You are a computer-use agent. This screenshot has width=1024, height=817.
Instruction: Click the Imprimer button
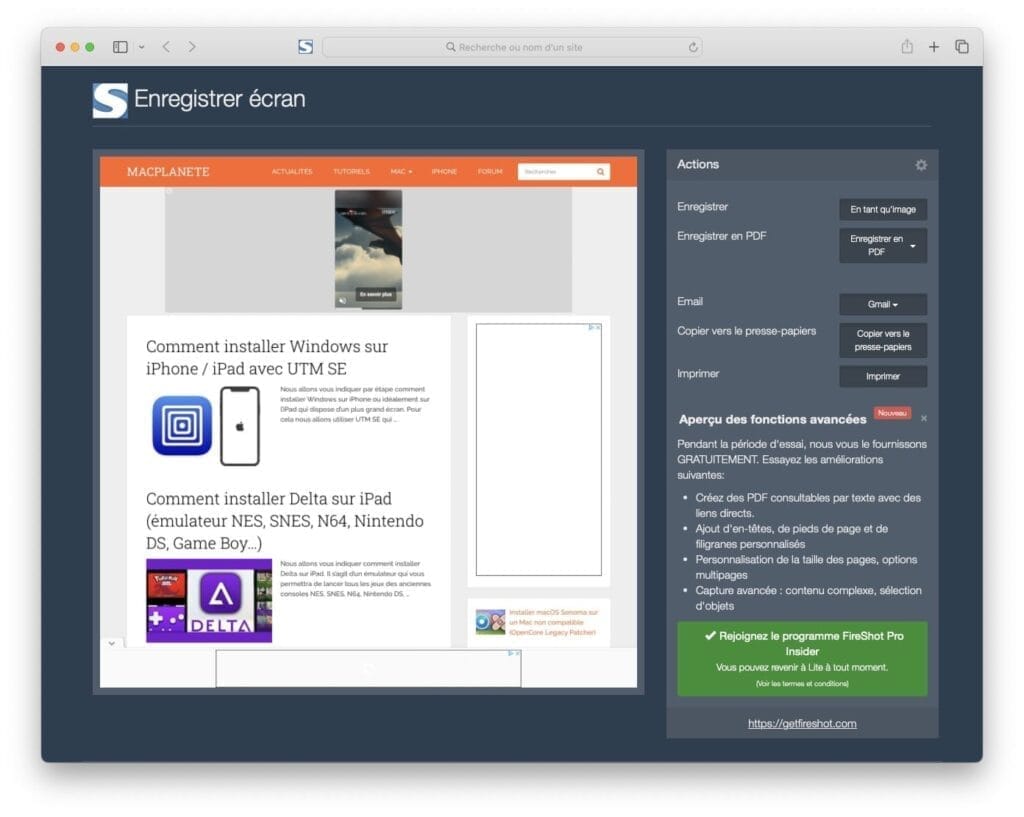tap(883, 377)
